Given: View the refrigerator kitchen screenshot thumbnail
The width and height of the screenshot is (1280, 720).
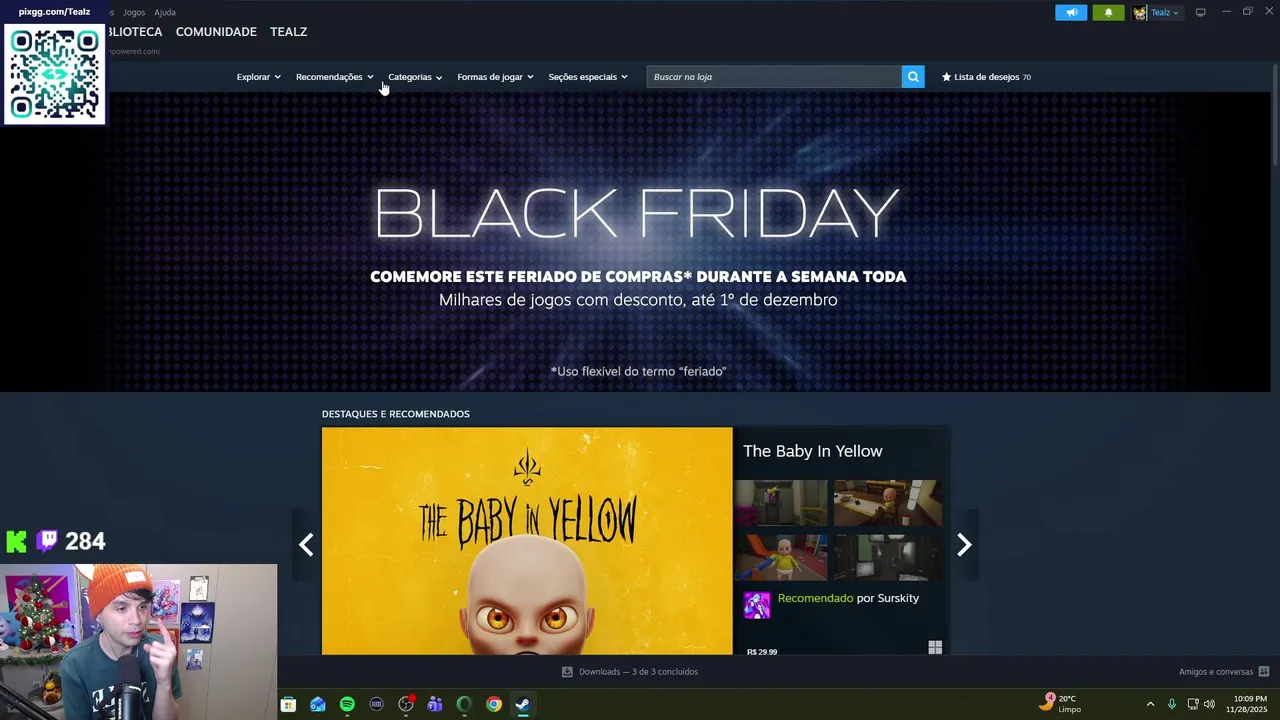Looking at the screenshot, I should (x=781, y=502).
